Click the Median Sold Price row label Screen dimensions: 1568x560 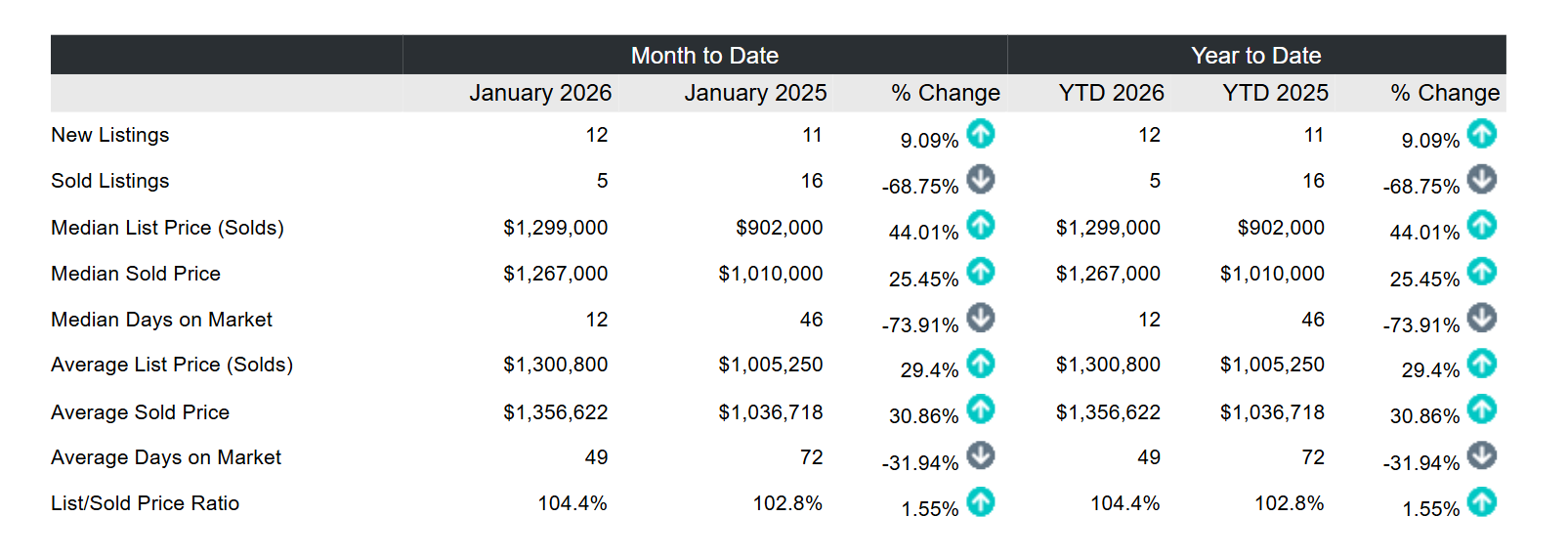(x=136, y=274)
